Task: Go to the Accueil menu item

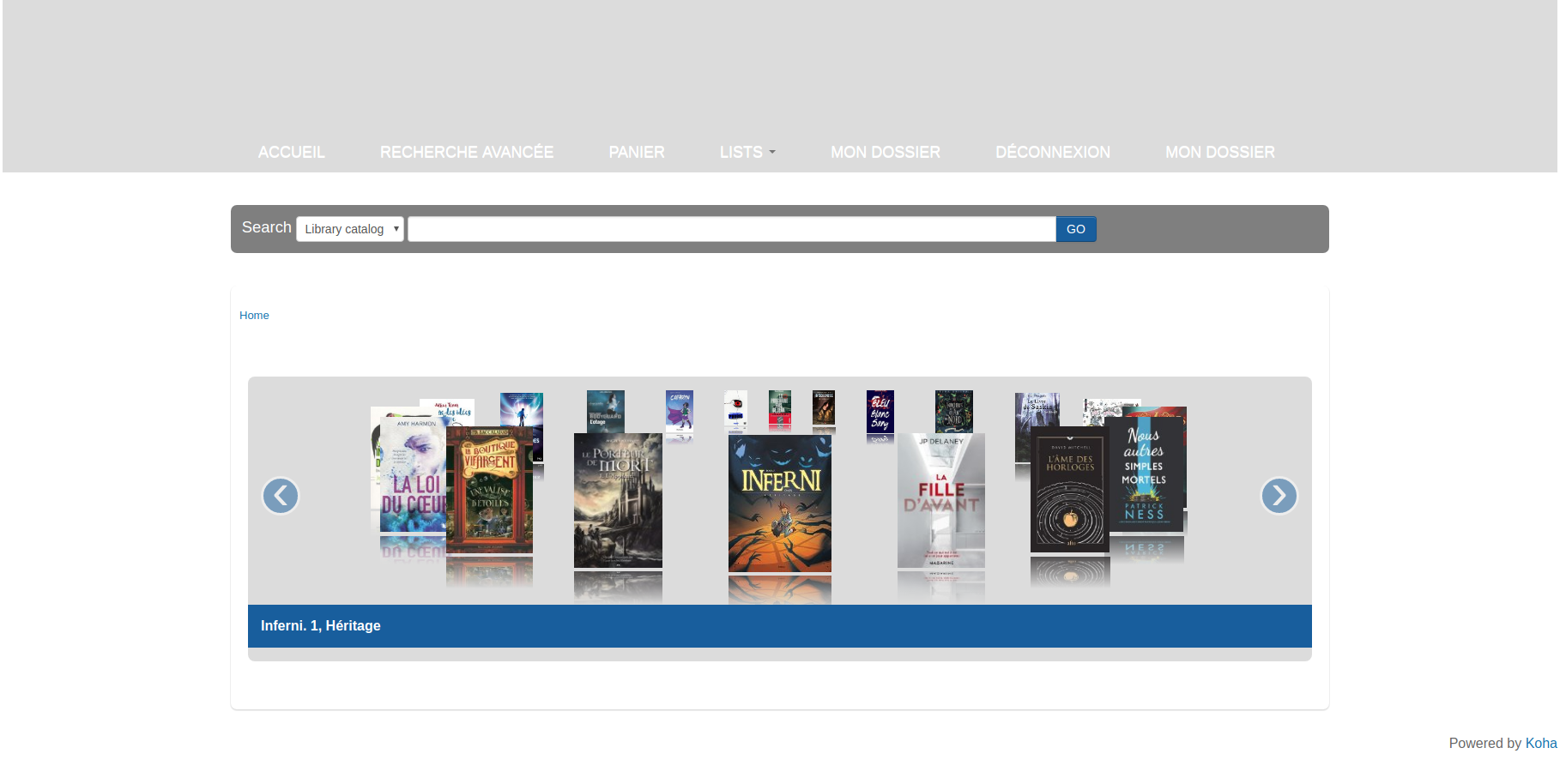Action: click(x=292, y=152)
